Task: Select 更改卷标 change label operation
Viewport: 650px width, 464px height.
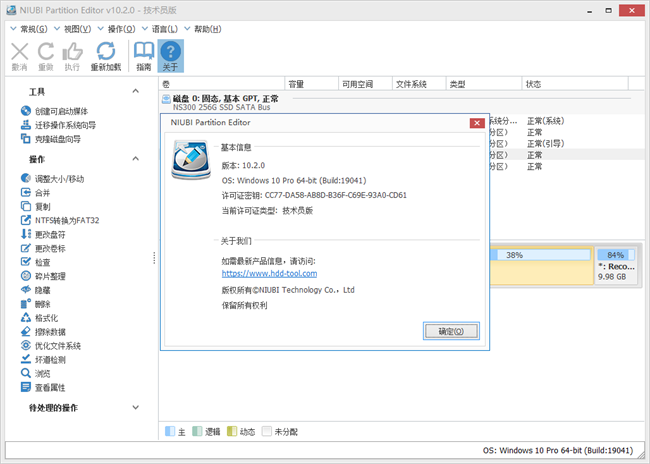Action: pyautogui.click(x=43, y=248)
